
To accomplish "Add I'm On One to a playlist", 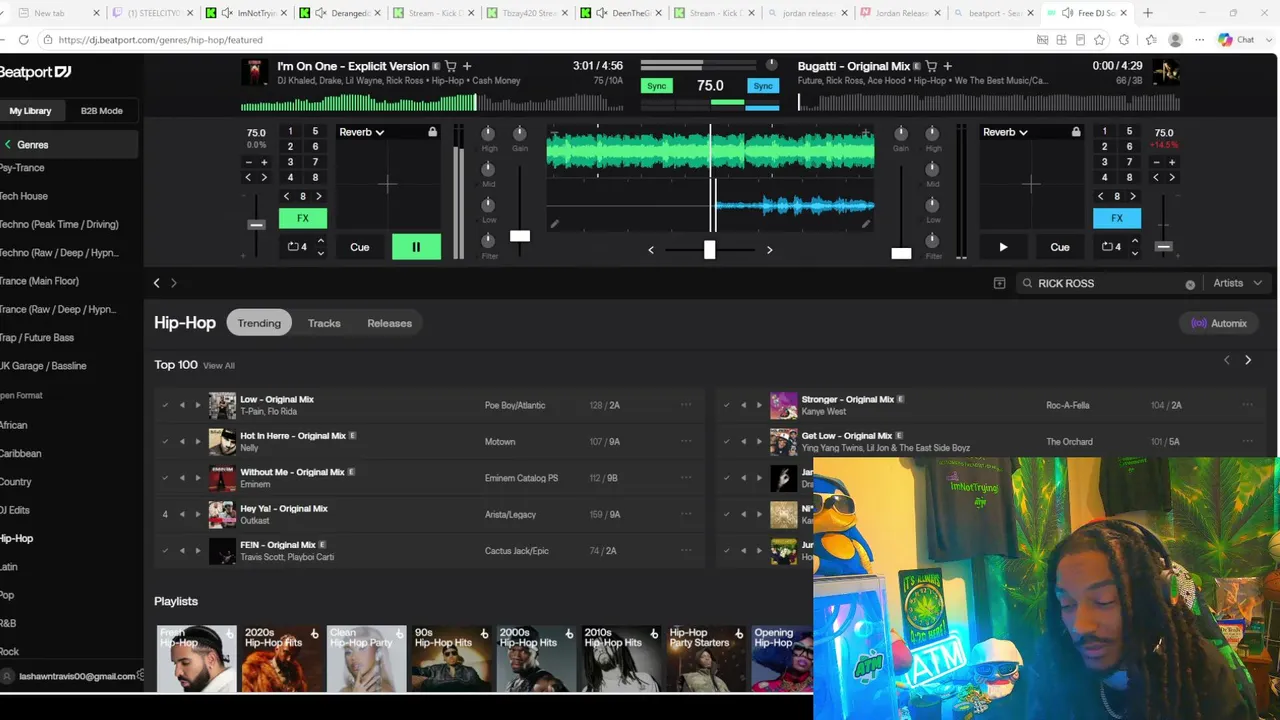I will (x=467, y=66).
